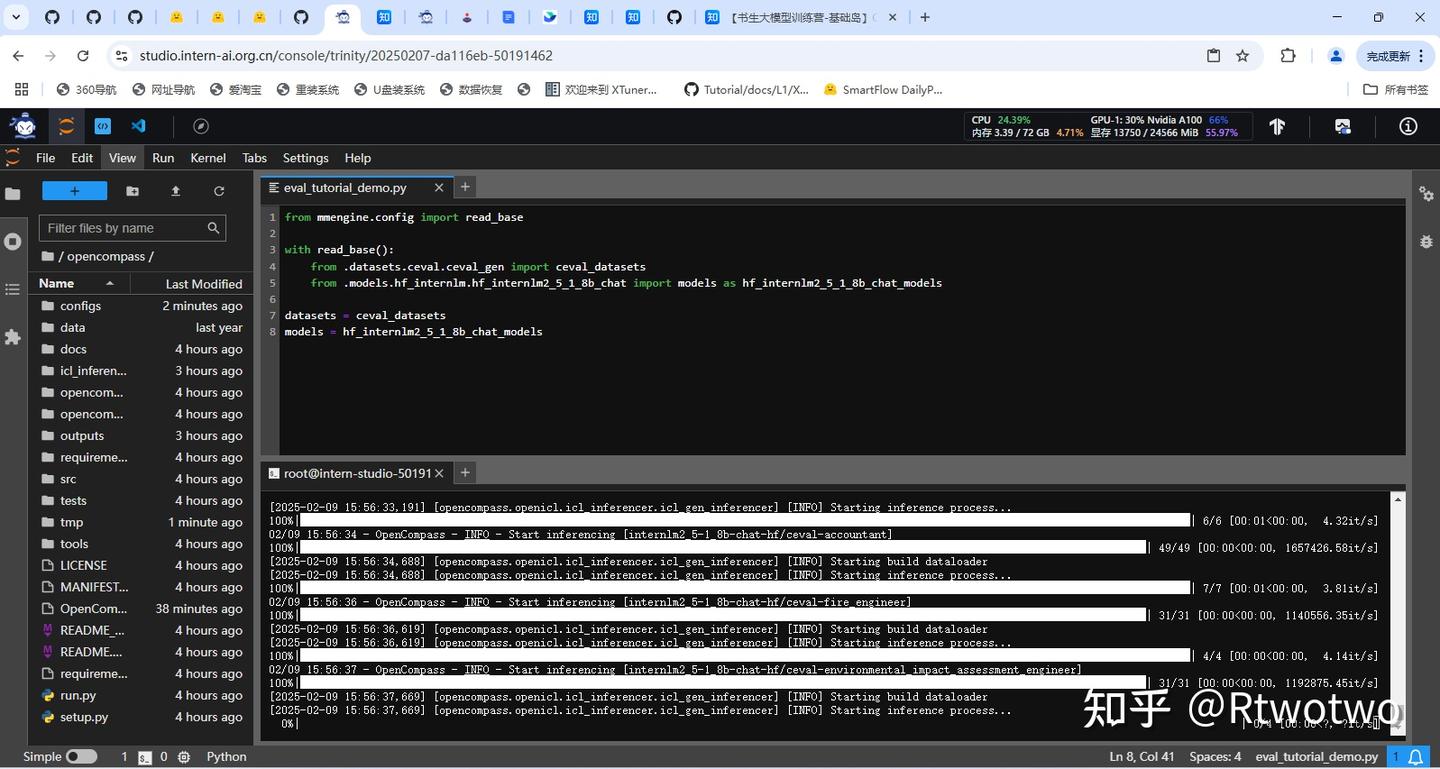
Task: Click the TensorBoard icon in the top bar
Action: pos(1277,126)
